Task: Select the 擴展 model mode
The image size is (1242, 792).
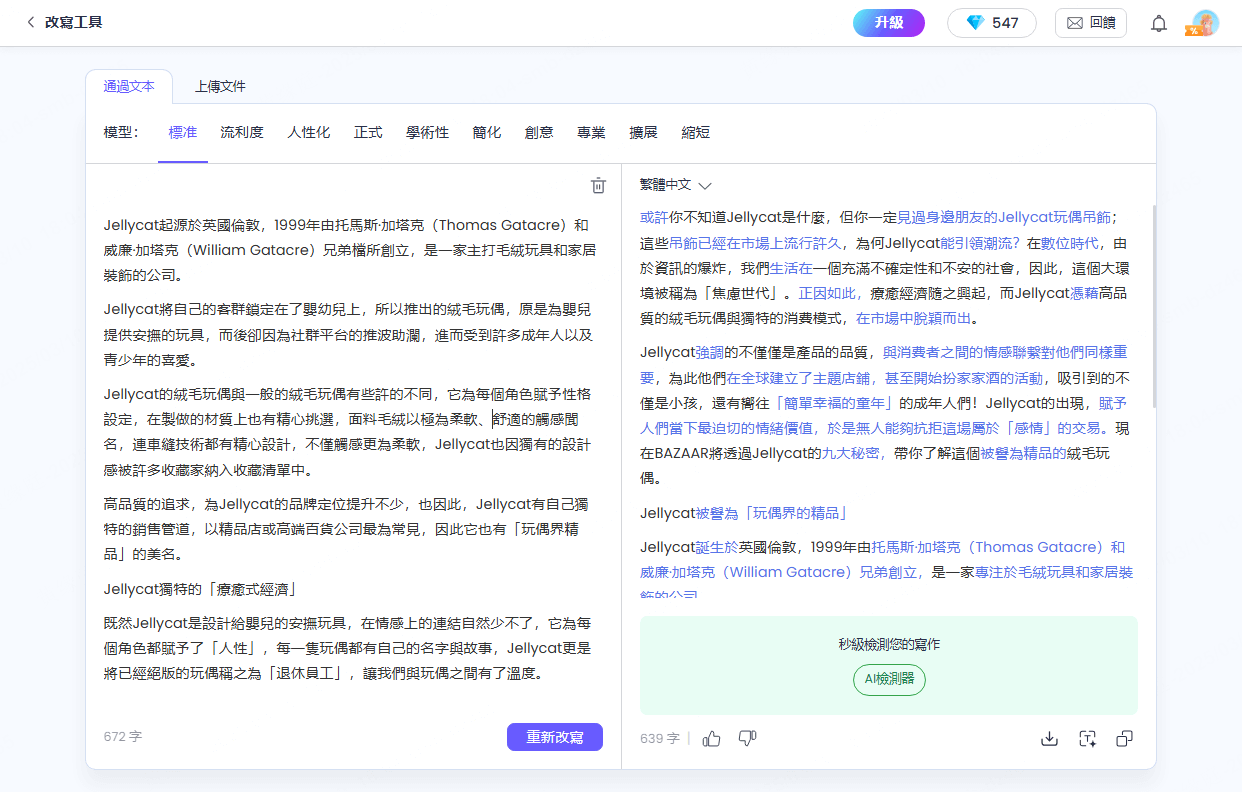Action: [643, 132]
